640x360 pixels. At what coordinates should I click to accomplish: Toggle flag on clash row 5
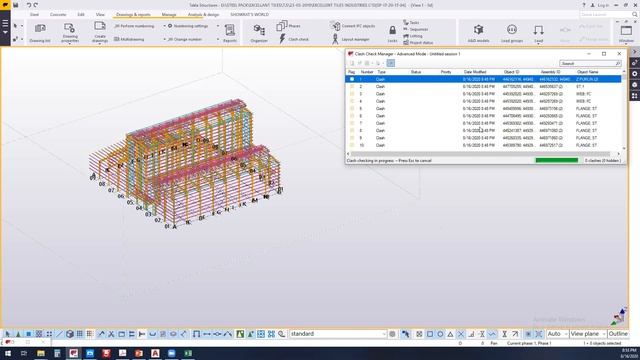[x=352, y=109]
